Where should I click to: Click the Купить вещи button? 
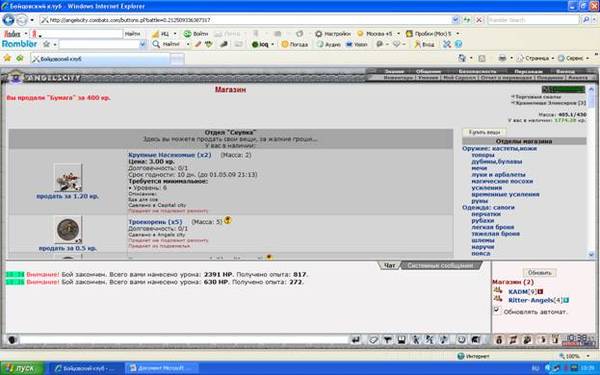(484, 132)
